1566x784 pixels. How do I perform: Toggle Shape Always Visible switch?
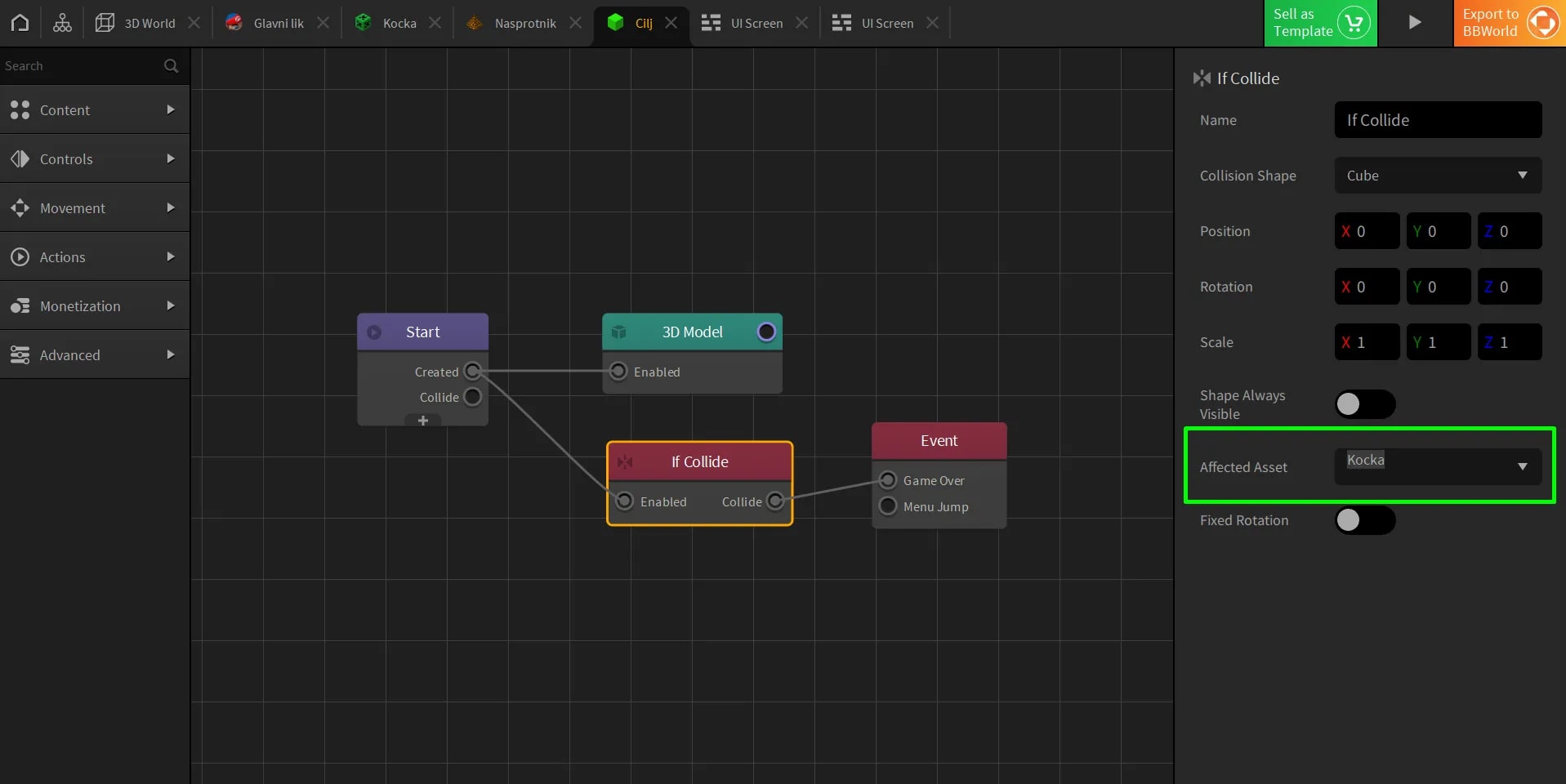[1364, 404]
